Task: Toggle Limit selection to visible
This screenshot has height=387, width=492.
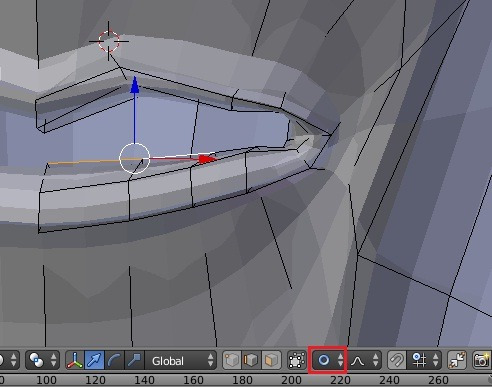Action: tap(296, 360)
